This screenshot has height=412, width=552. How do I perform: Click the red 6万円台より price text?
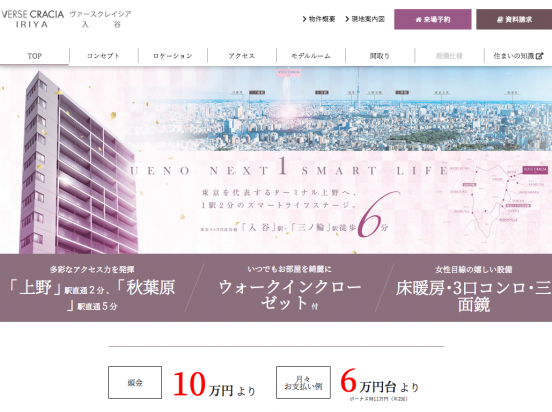(380, 381)
